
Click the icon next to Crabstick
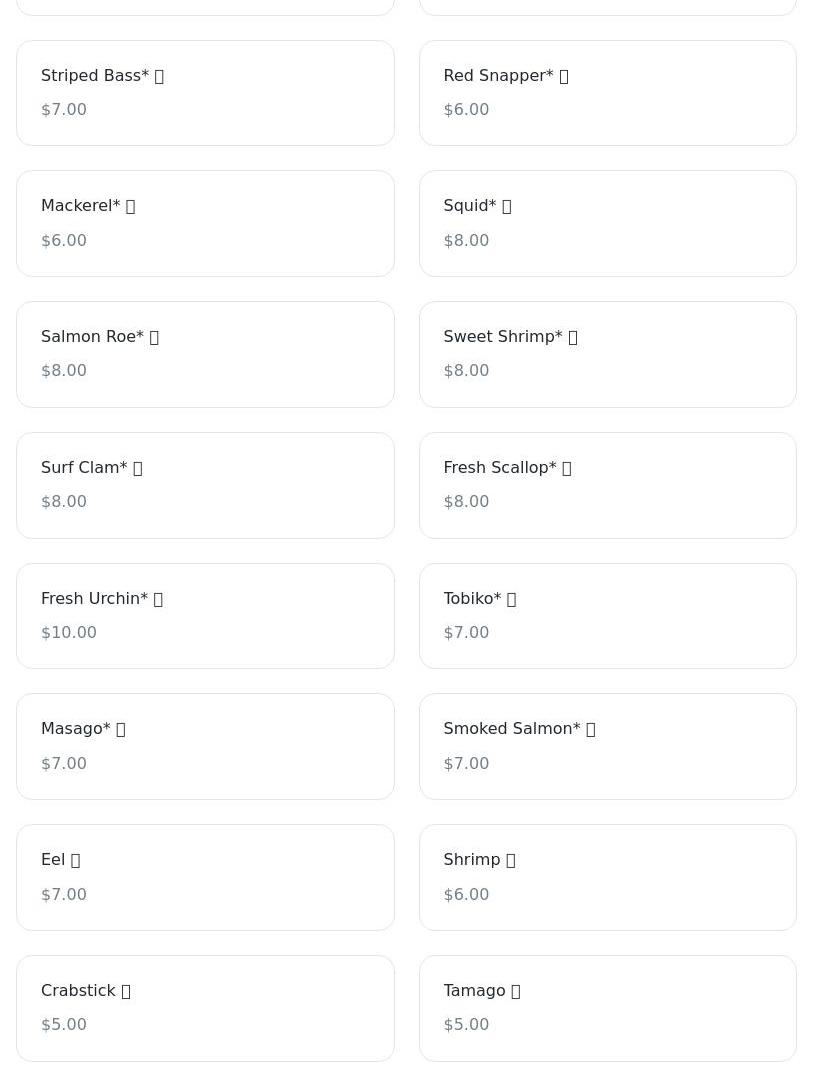(126, 991)
